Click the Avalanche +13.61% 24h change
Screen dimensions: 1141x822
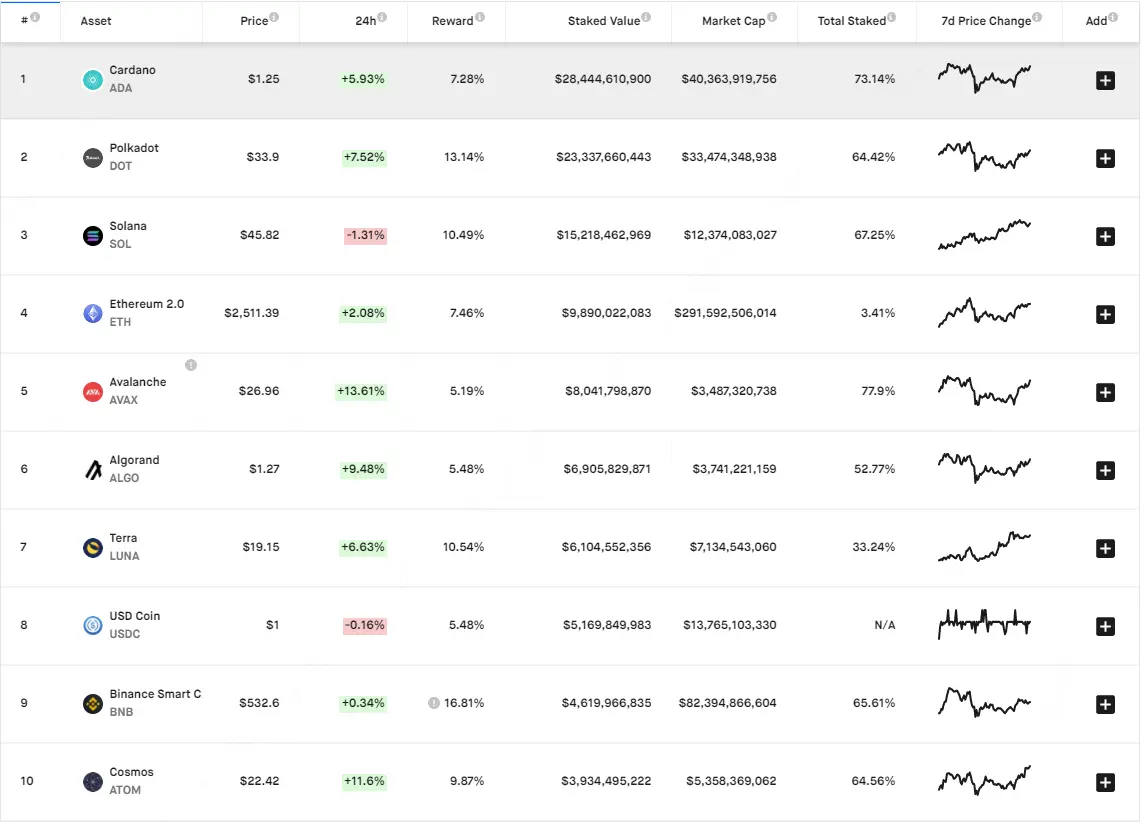361,391
